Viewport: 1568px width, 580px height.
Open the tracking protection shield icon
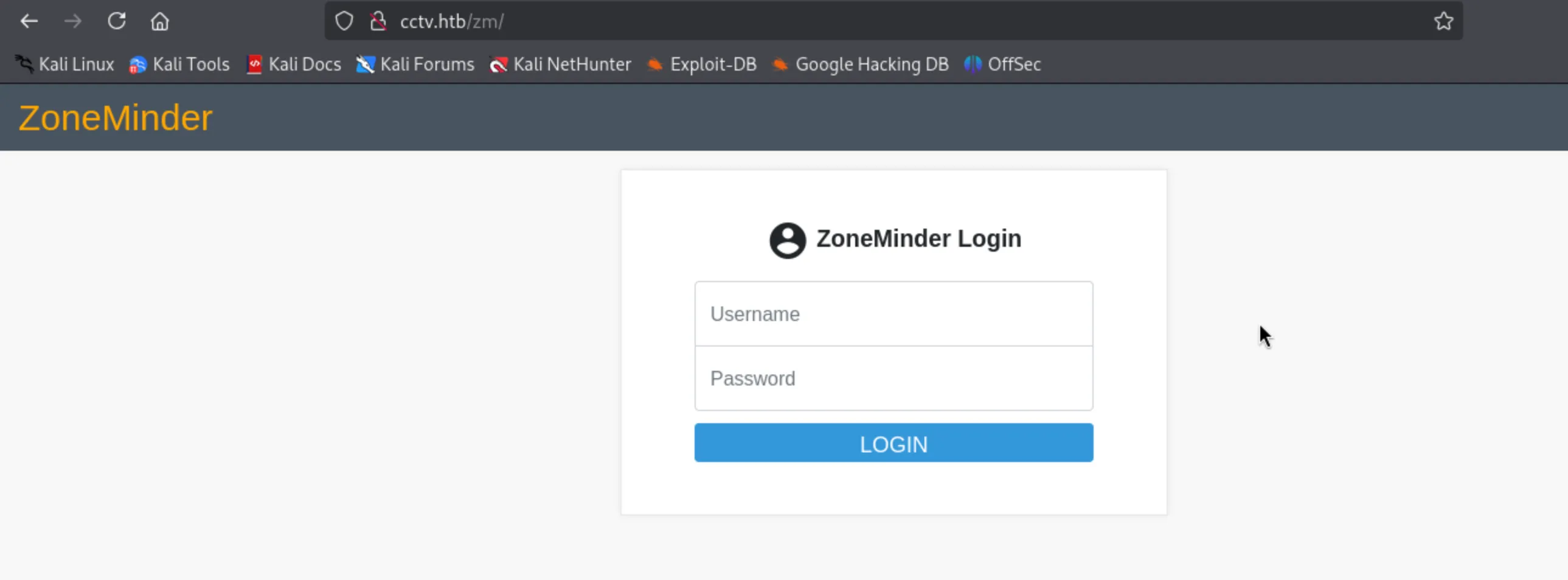(x=344, y=21)
